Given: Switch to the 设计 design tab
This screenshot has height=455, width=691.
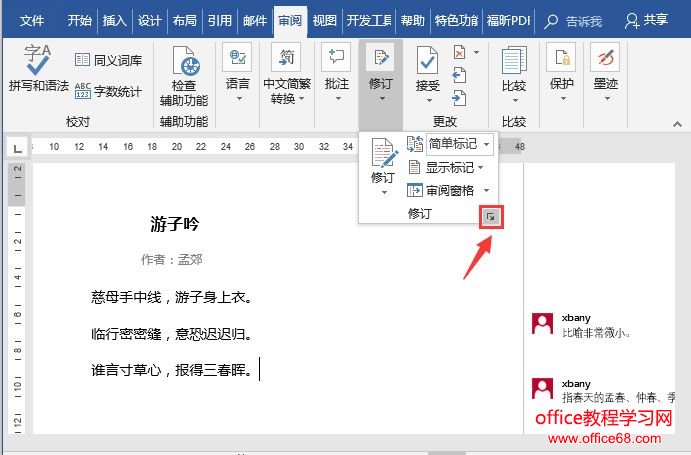Looking at the screenshot, I should tap(149, 20).
